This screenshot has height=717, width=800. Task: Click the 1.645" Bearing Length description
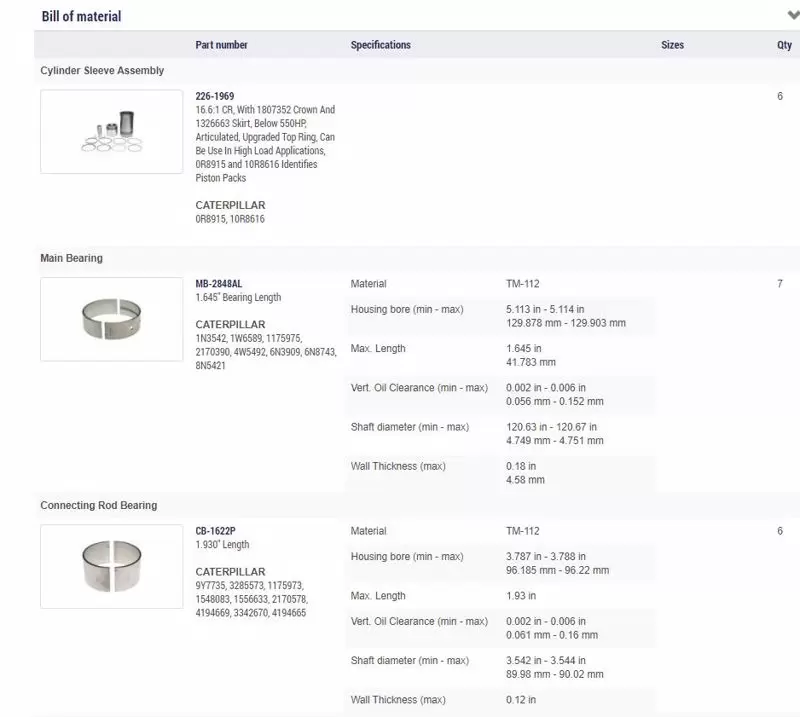pyautogui.click(x=238, y=297)
